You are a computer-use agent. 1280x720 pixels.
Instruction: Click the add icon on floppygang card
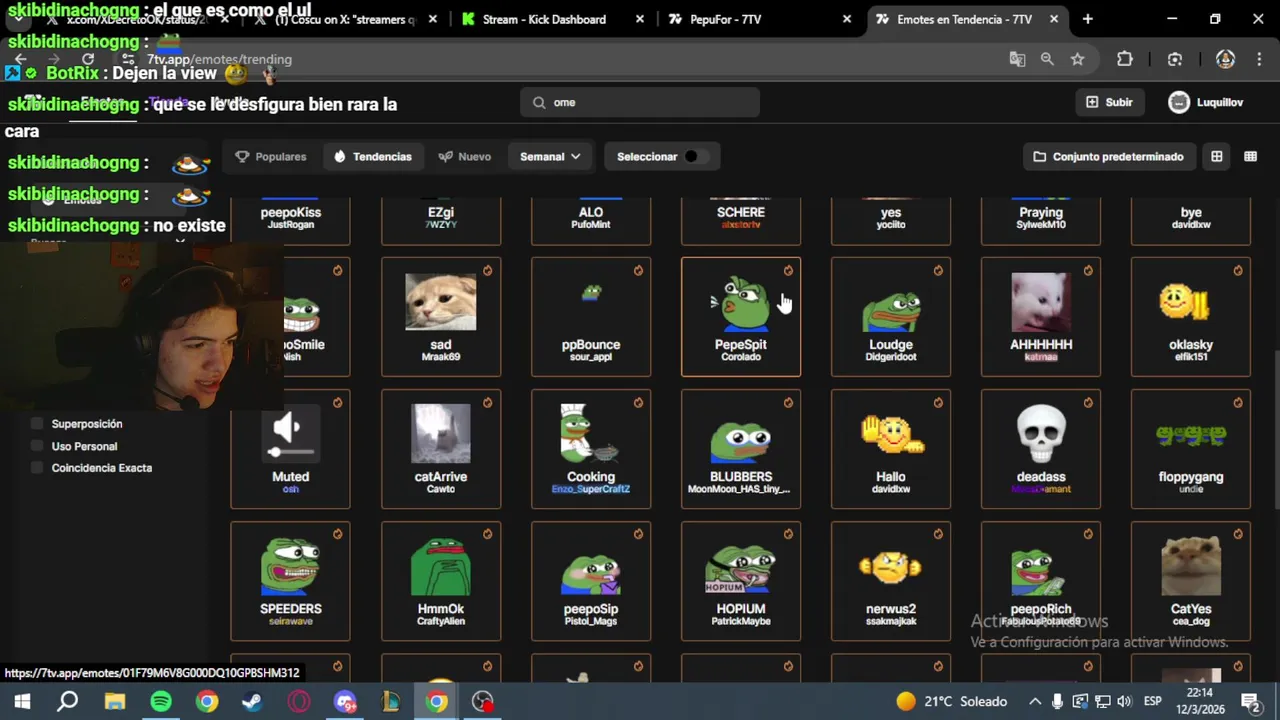tap(1238, 402)
